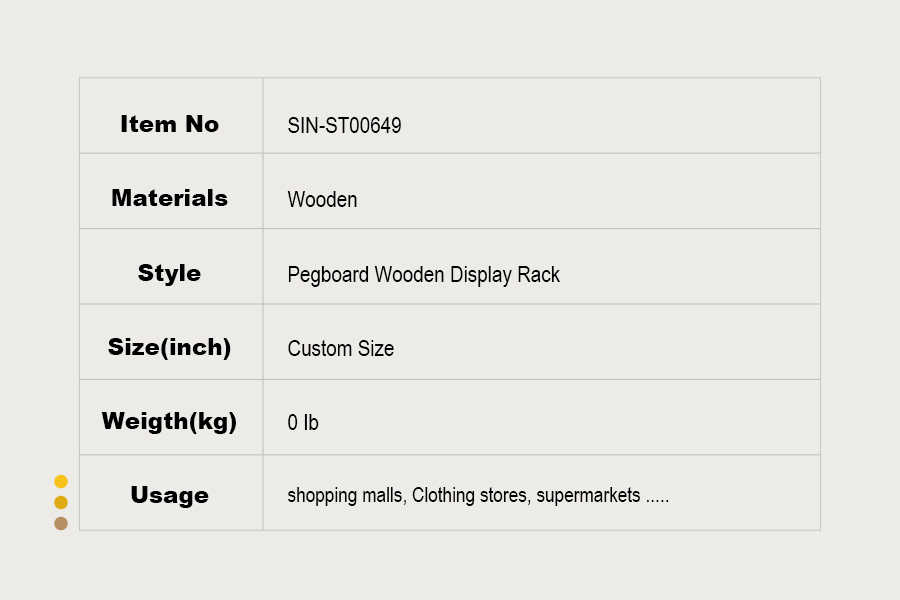Click the SIN-ST00649 item number

coord(344,125)
